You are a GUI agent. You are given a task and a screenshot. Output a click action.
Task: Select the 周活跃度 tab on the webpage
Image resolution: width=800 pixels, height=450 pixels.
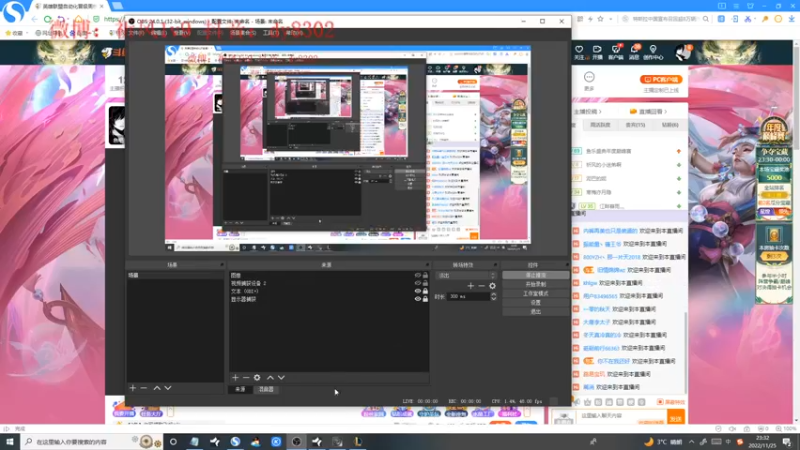600,125
